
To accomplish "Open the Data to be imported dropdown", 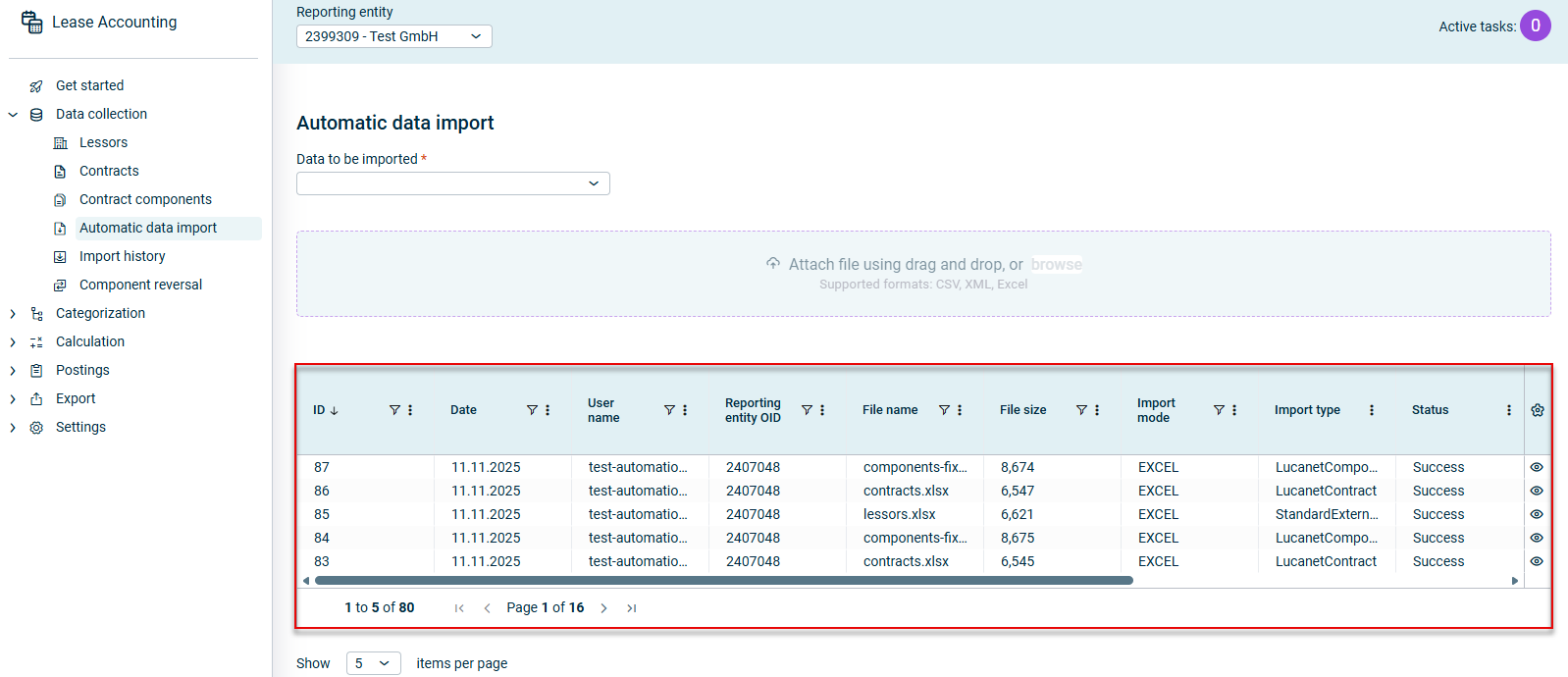I will click(x=453, y=183).
